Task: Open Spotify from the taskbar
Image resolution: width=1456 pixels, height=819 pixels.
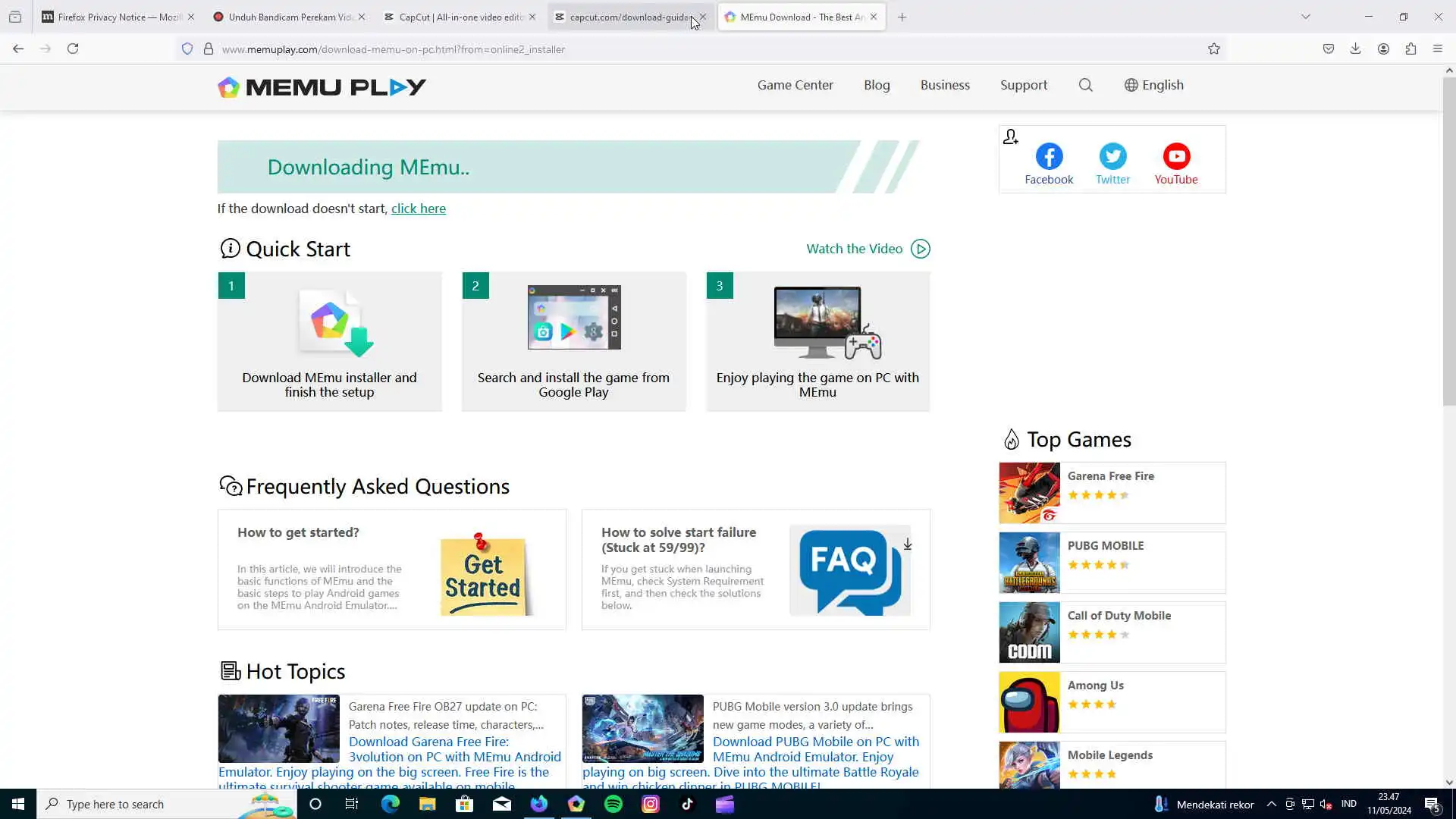Action: [613, 804]
